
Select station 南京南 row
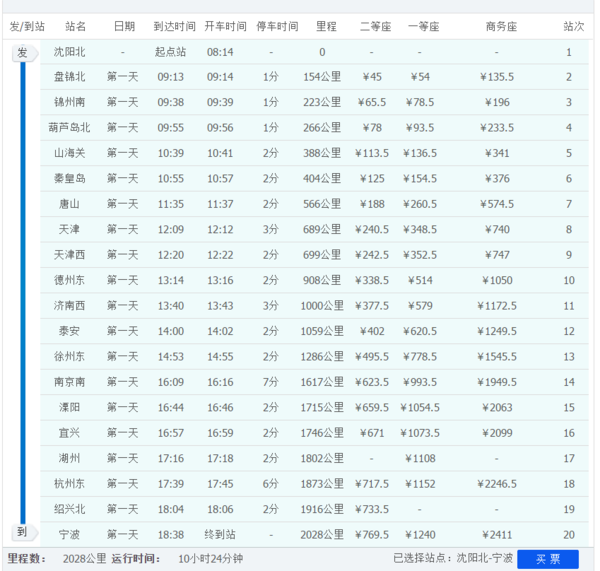click(314, 382)
